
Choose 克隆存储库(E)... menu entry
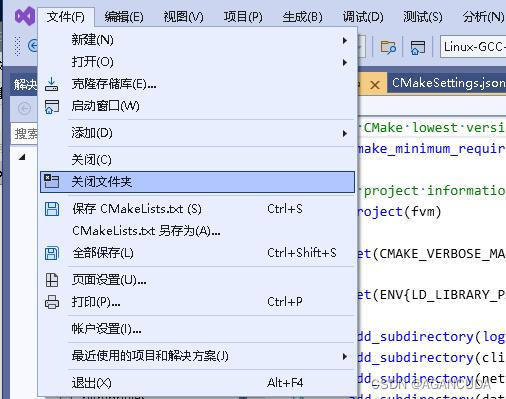197,84
